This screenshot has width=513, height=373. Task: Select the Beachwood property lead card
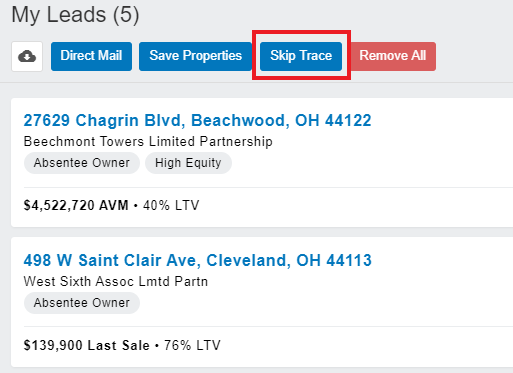coord(262,163)
